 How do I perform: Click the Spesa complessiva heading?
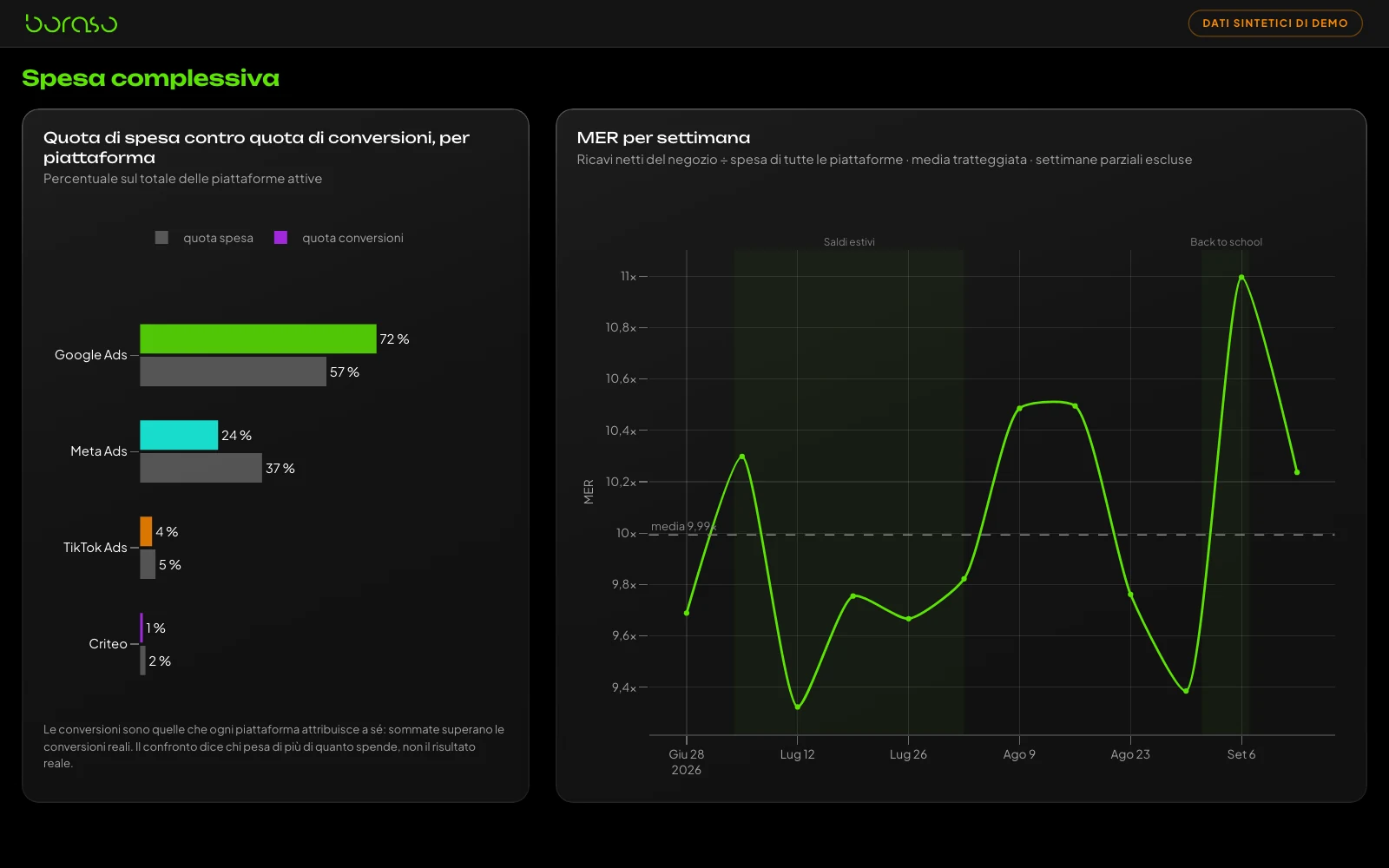[150, 78]
